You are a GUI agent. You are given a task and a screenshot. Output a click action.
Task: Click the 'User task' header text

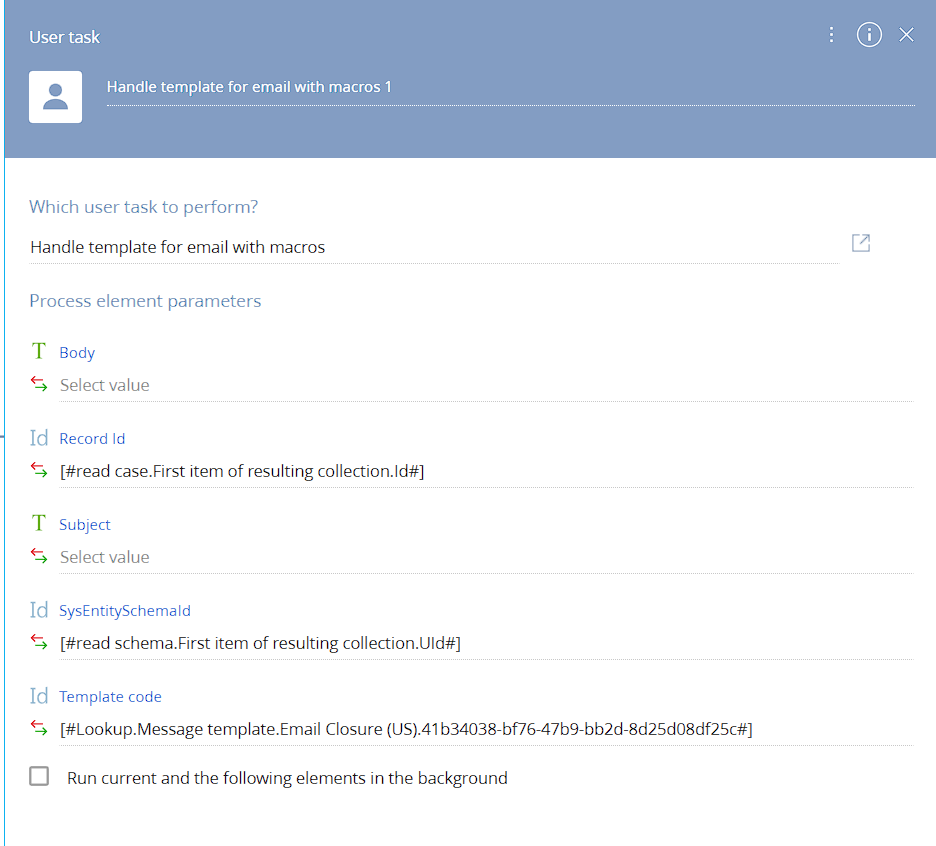64,37
